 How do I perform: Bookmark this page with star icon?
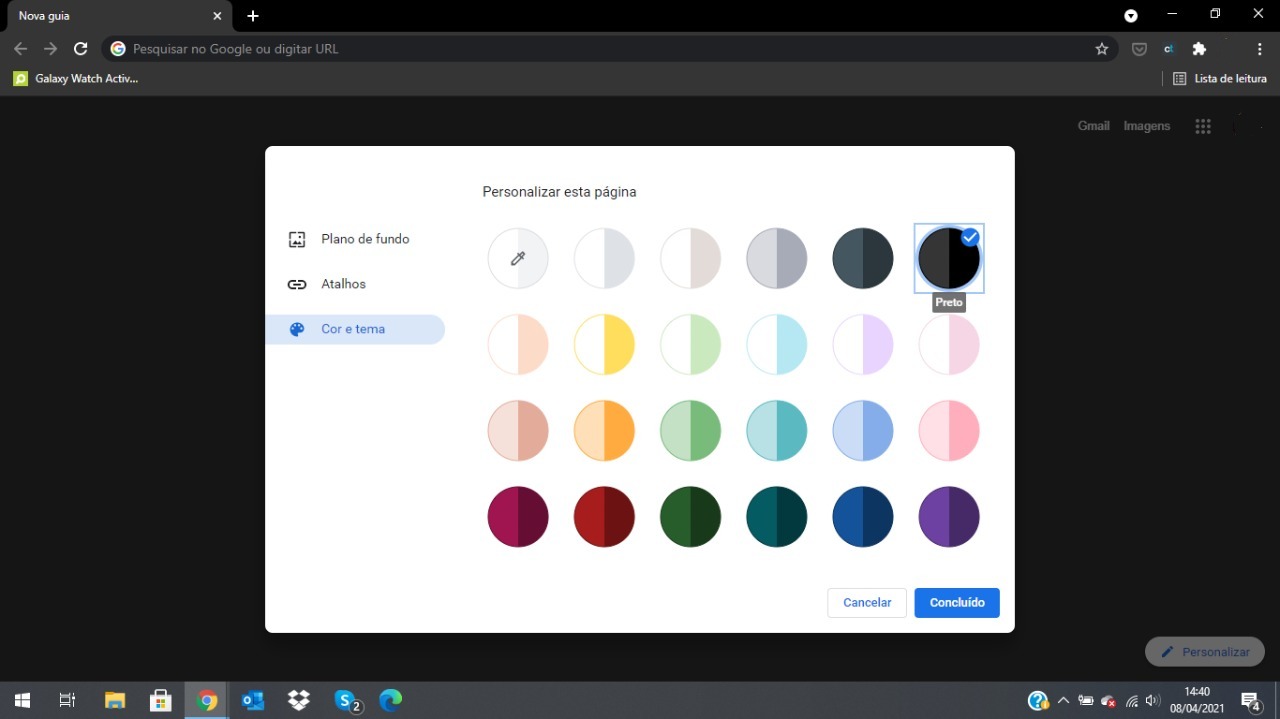[x=1102, y=49]
